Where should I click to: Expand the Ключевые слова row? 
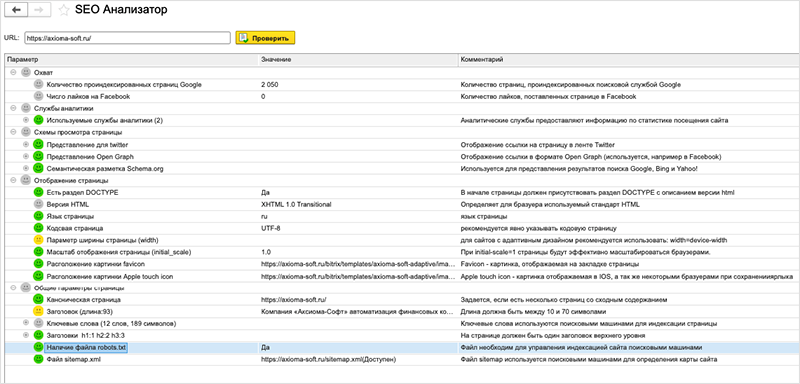(26, 323)
